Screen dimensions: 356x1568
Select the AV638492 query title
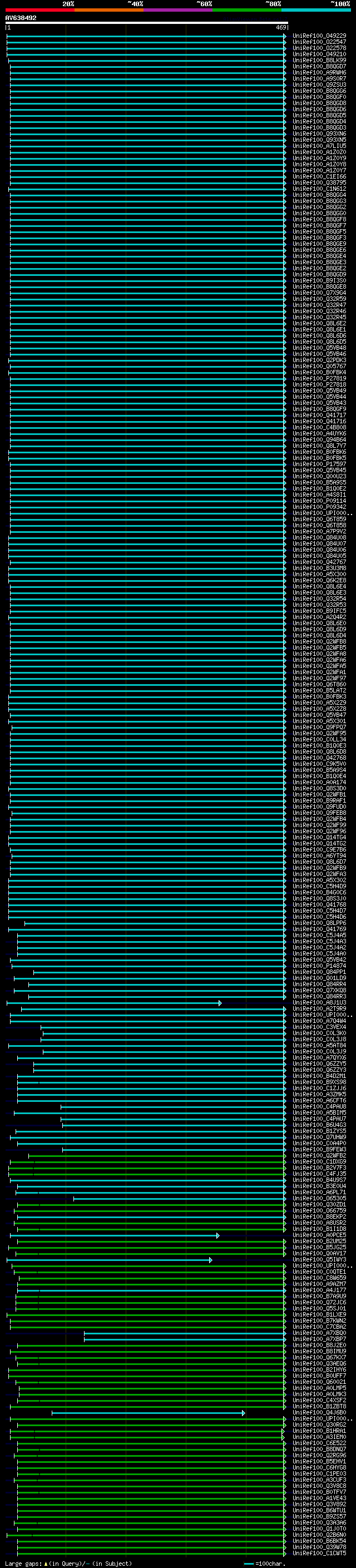coord(21,18)
